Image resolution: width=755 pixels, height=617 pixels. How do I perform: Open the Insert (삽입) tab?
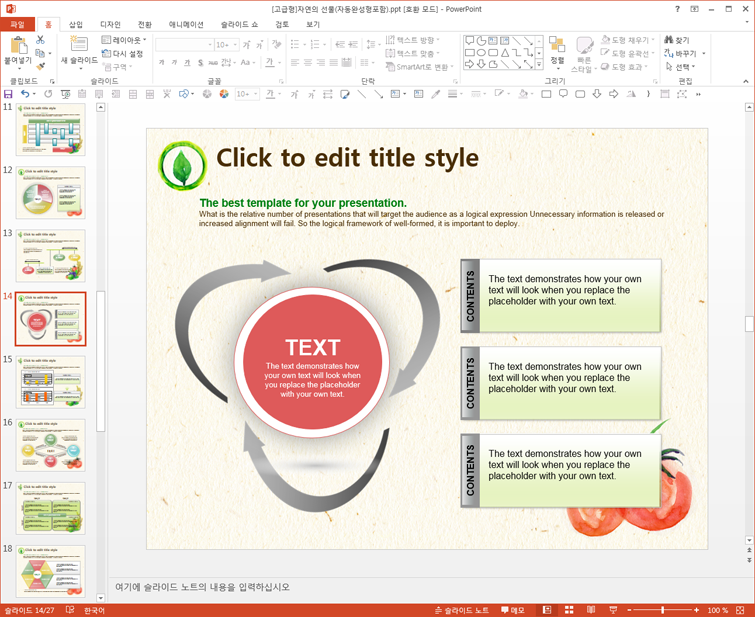tap(76, 24)
